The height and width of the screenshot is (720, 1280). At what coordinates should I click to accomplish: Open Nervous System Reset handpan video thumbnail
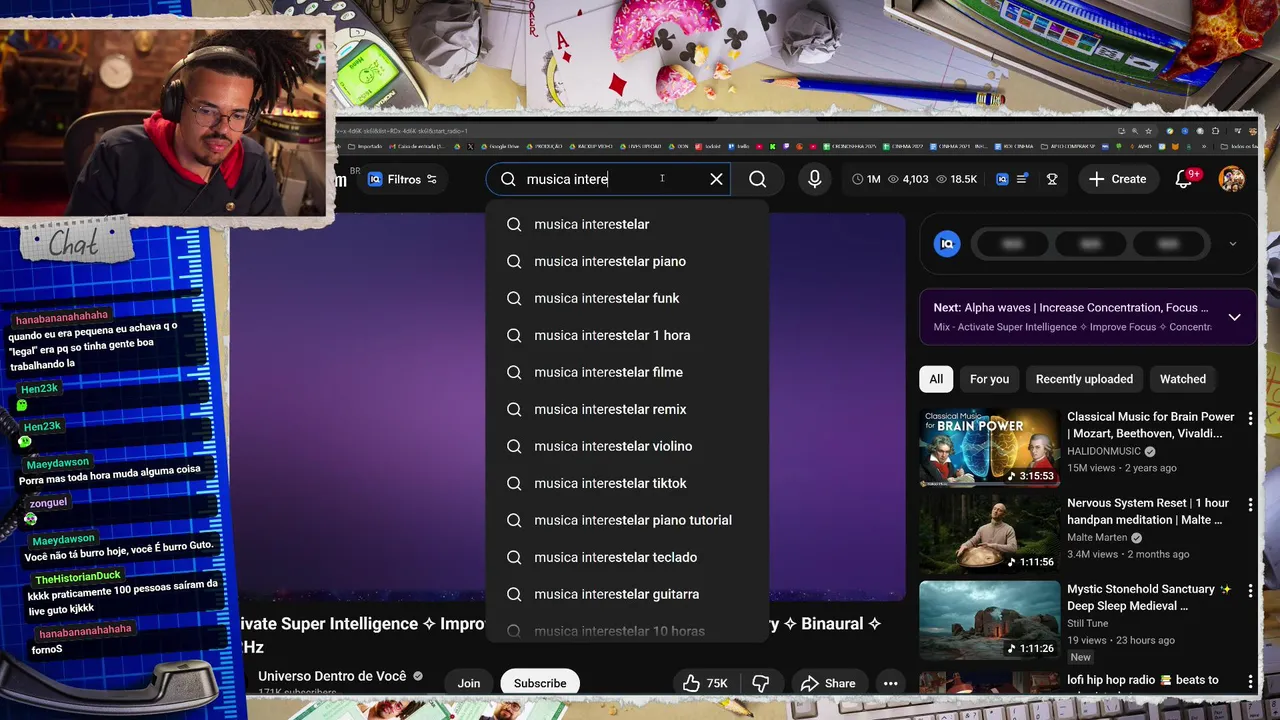[x=989, y=533]
